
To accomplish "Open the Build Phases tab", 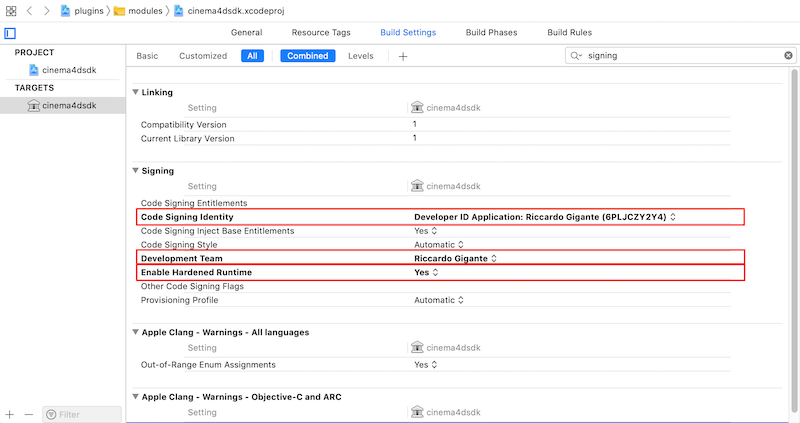I will 491,33.
